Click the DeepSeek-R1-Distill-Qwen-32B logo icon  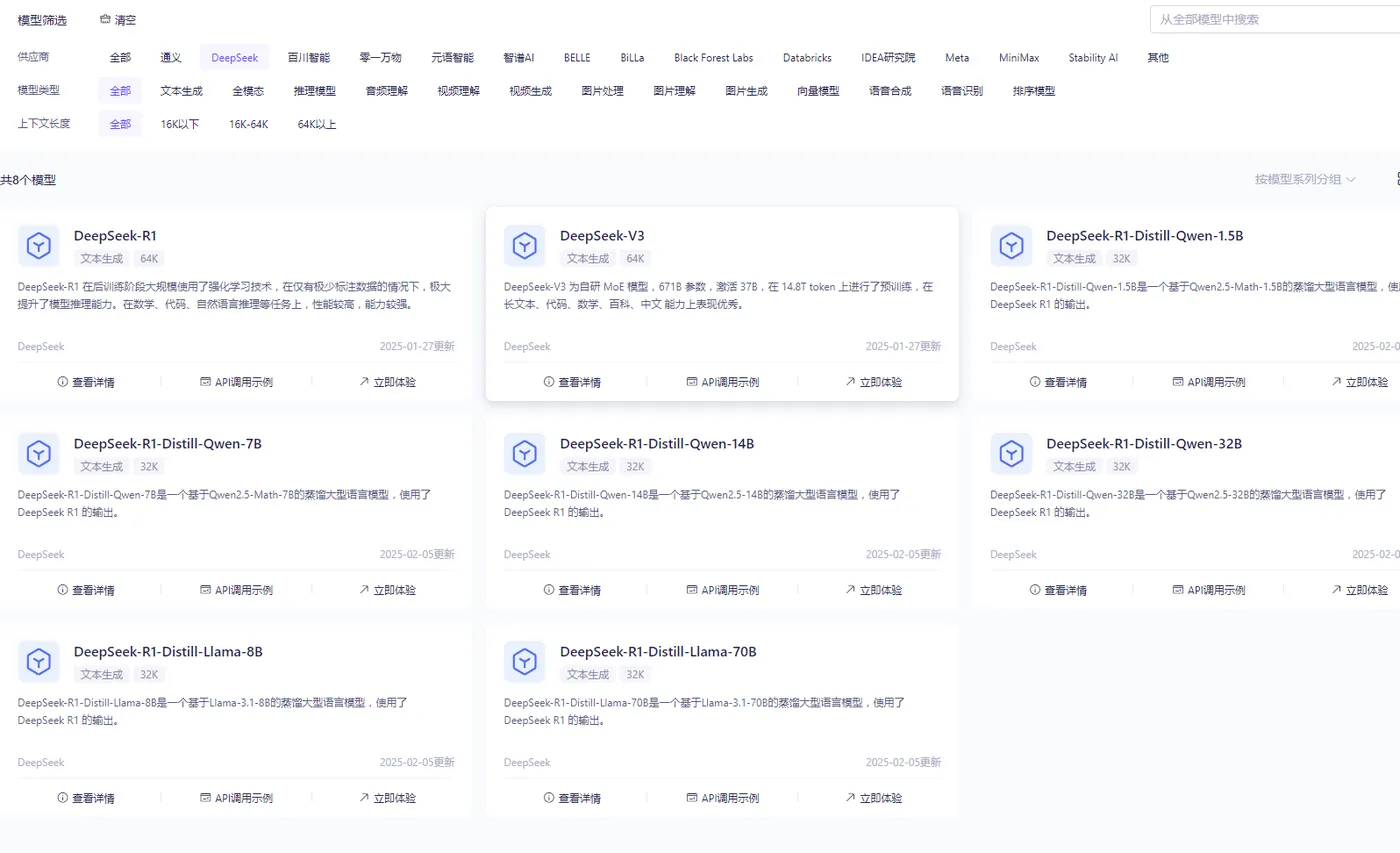[1011, 454]
